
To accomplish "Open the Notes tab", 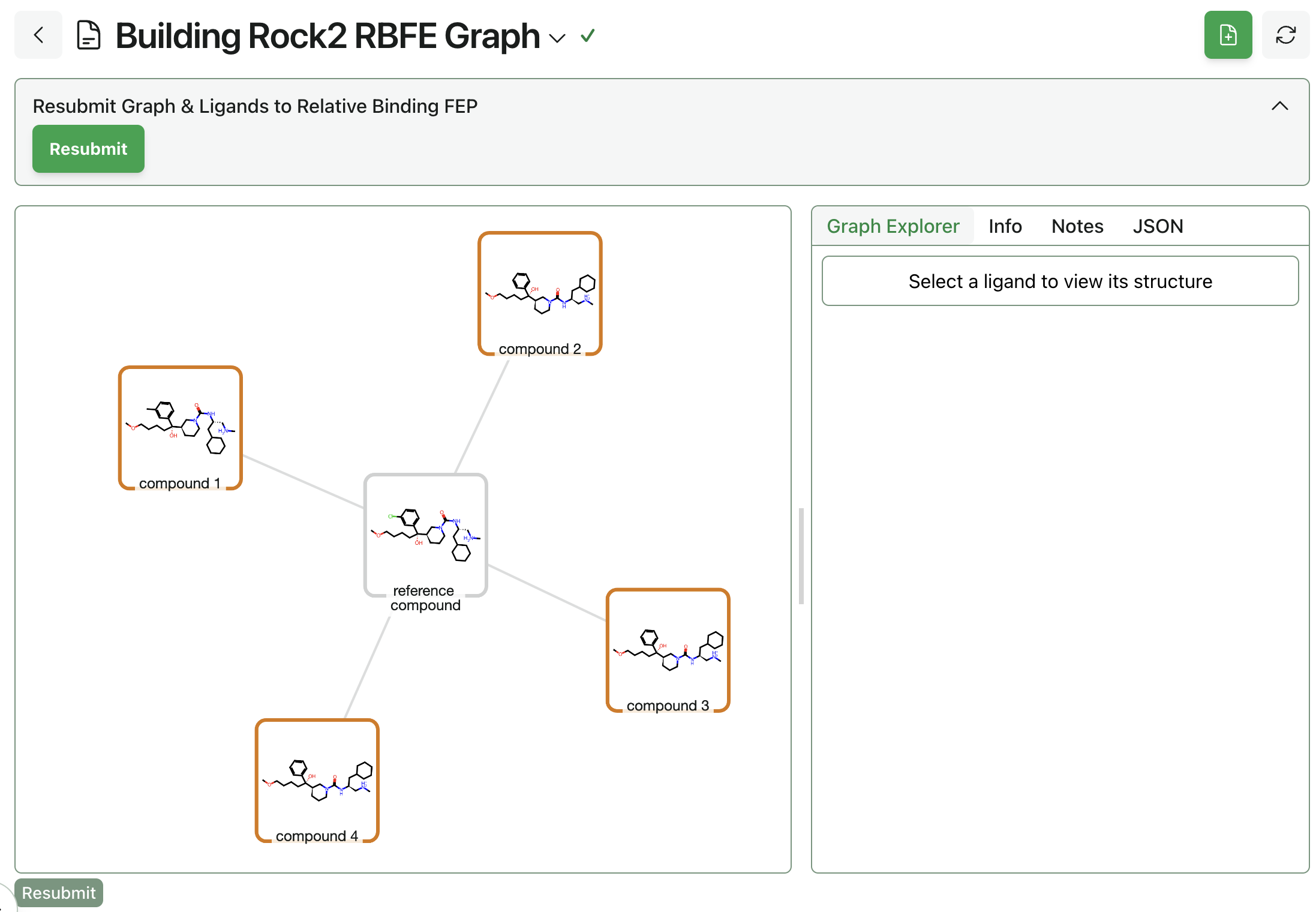I will (1077, 226).
